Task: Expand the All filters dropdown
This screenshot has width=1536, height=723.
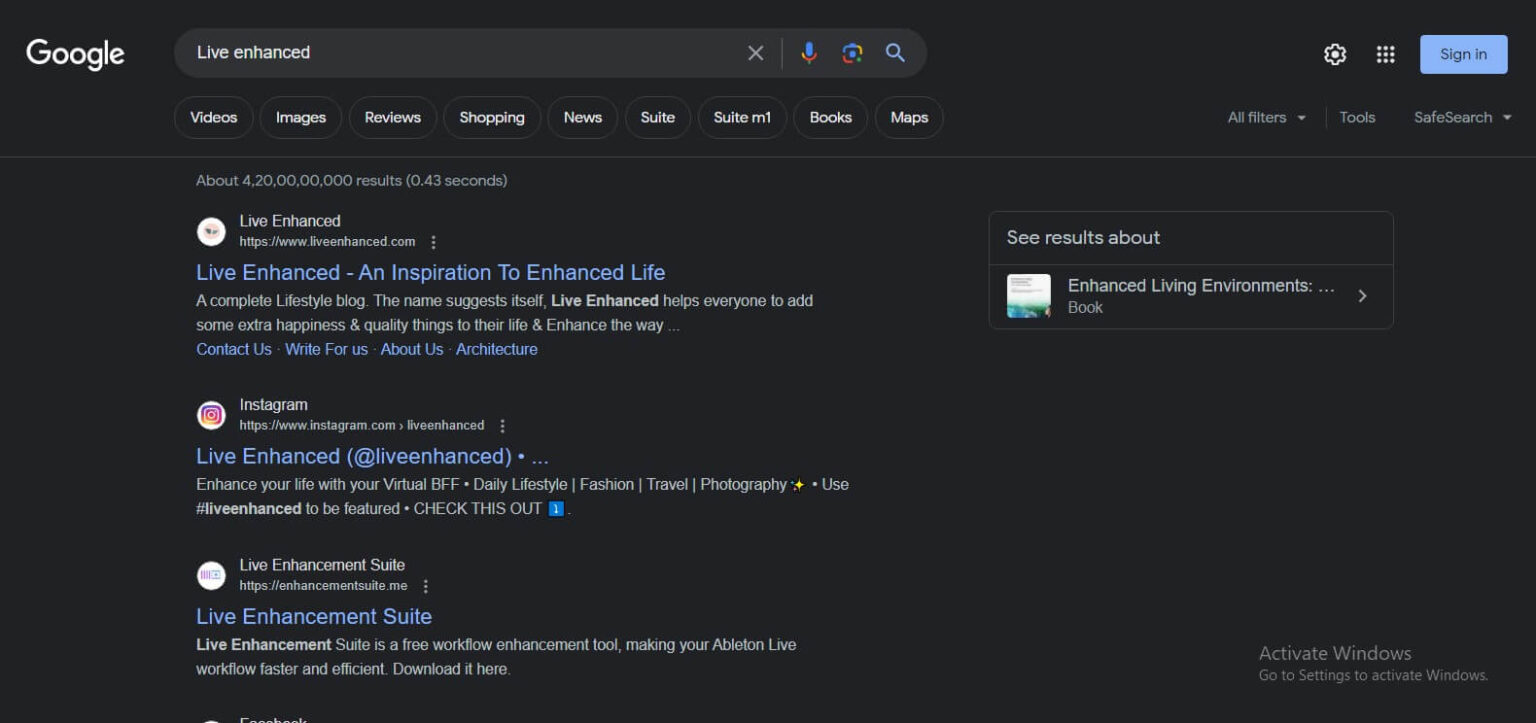Action: point(1266,117)
